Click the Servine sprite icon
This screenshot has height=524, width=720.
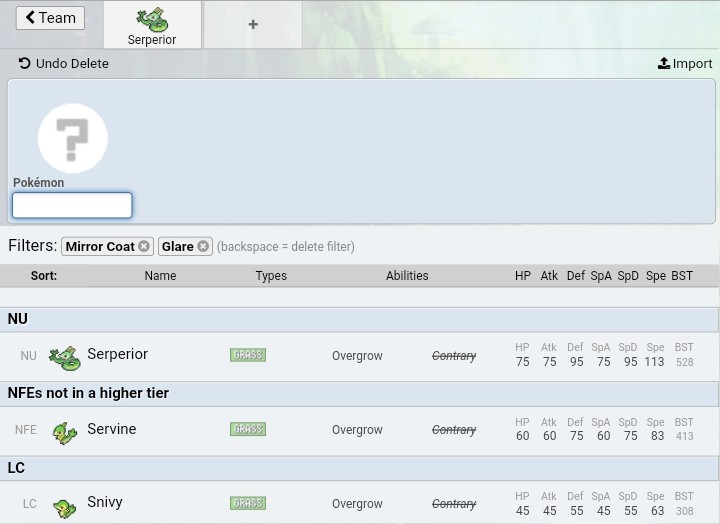pyautogui.click(x=64, y=433)
